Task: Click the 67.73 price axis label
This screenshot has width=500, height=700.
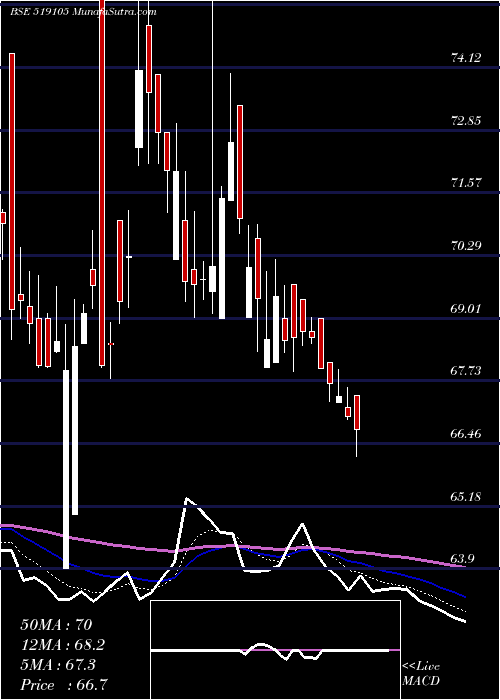Action: pos(466,371)
